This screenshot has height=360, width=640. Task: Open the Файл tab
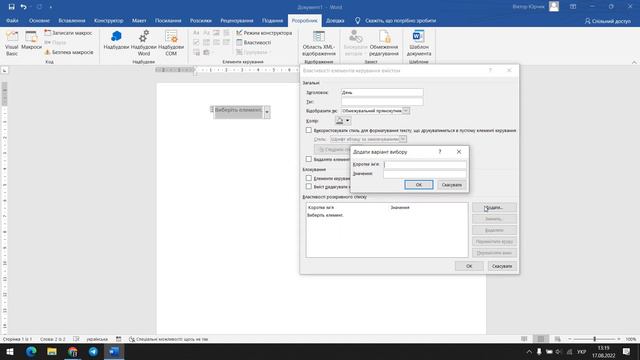click(12, 20)
